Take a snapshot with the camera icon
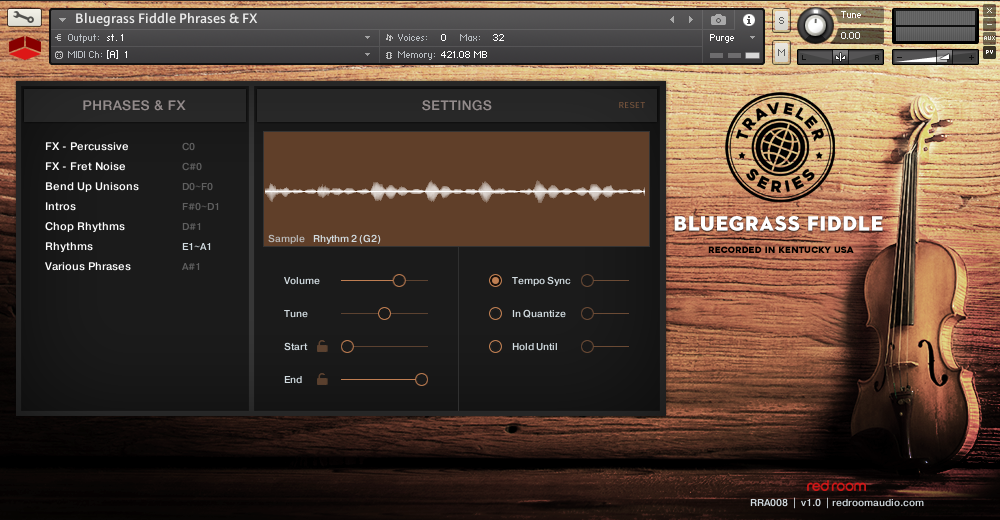The width and height of the screenshot is (1000, 520). 718,20
